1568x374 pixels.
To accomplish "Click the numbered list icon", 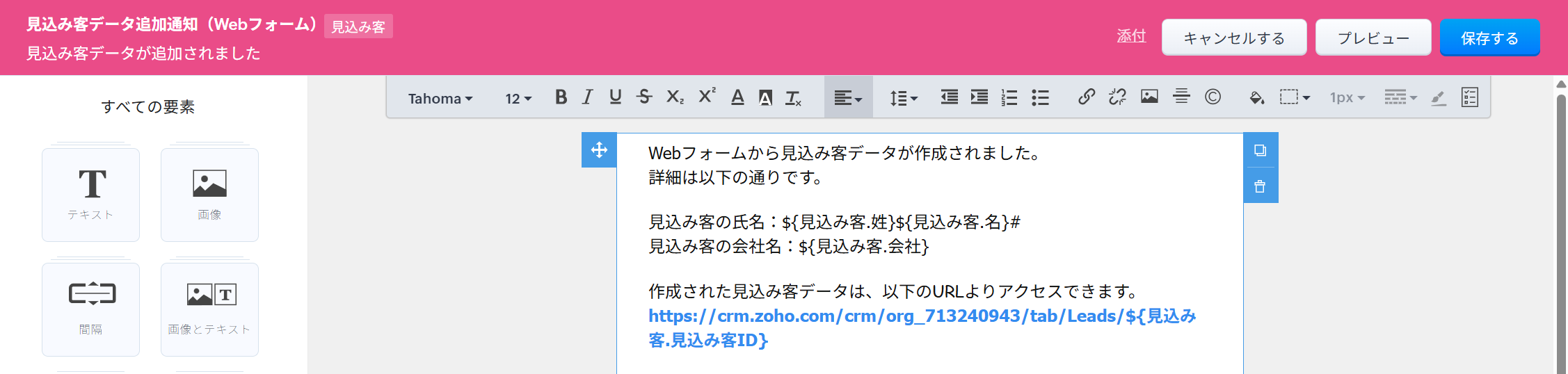I will (x=1009, y=97).
